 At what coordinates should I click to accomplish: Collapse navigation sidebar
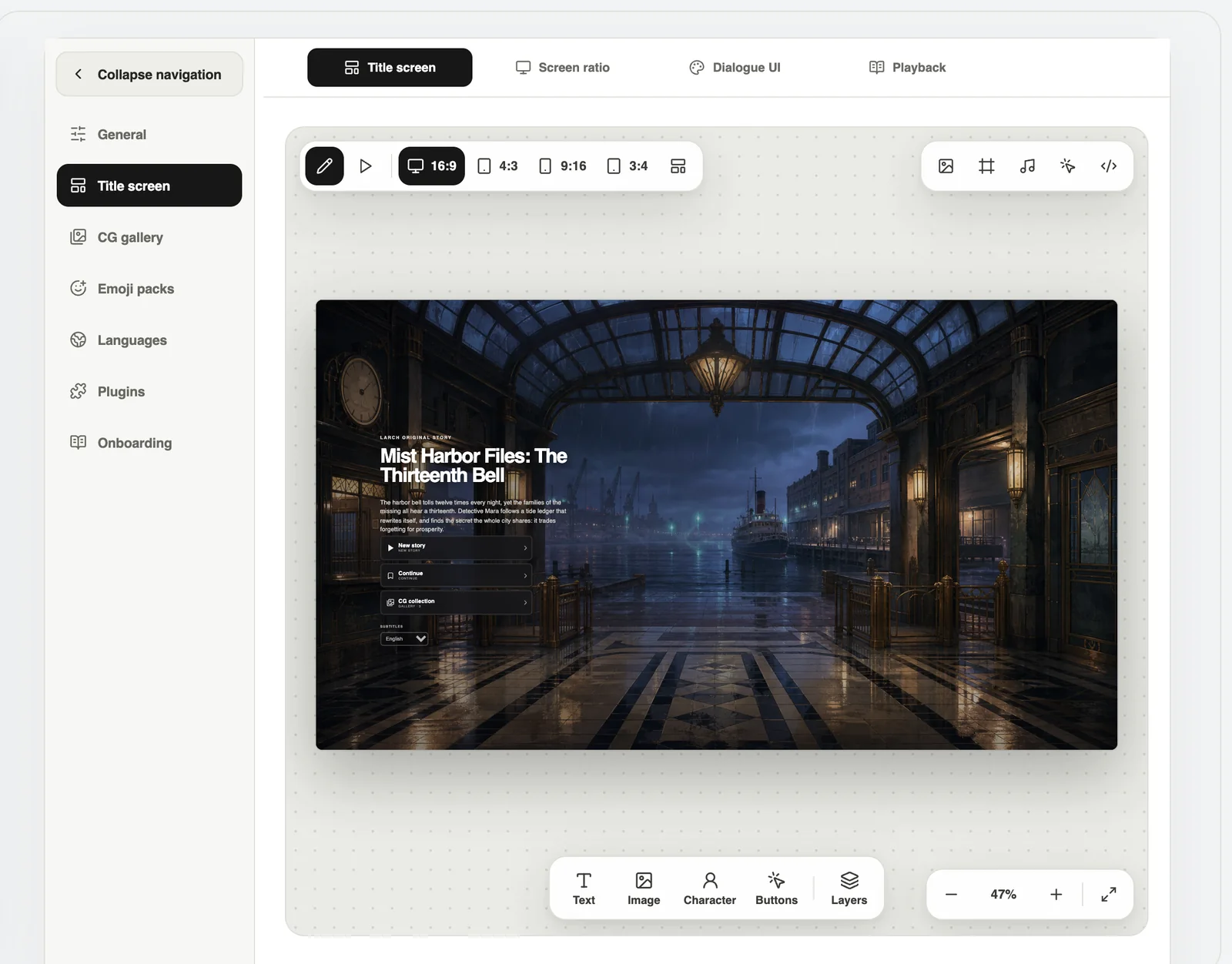(x=149, y=74)
